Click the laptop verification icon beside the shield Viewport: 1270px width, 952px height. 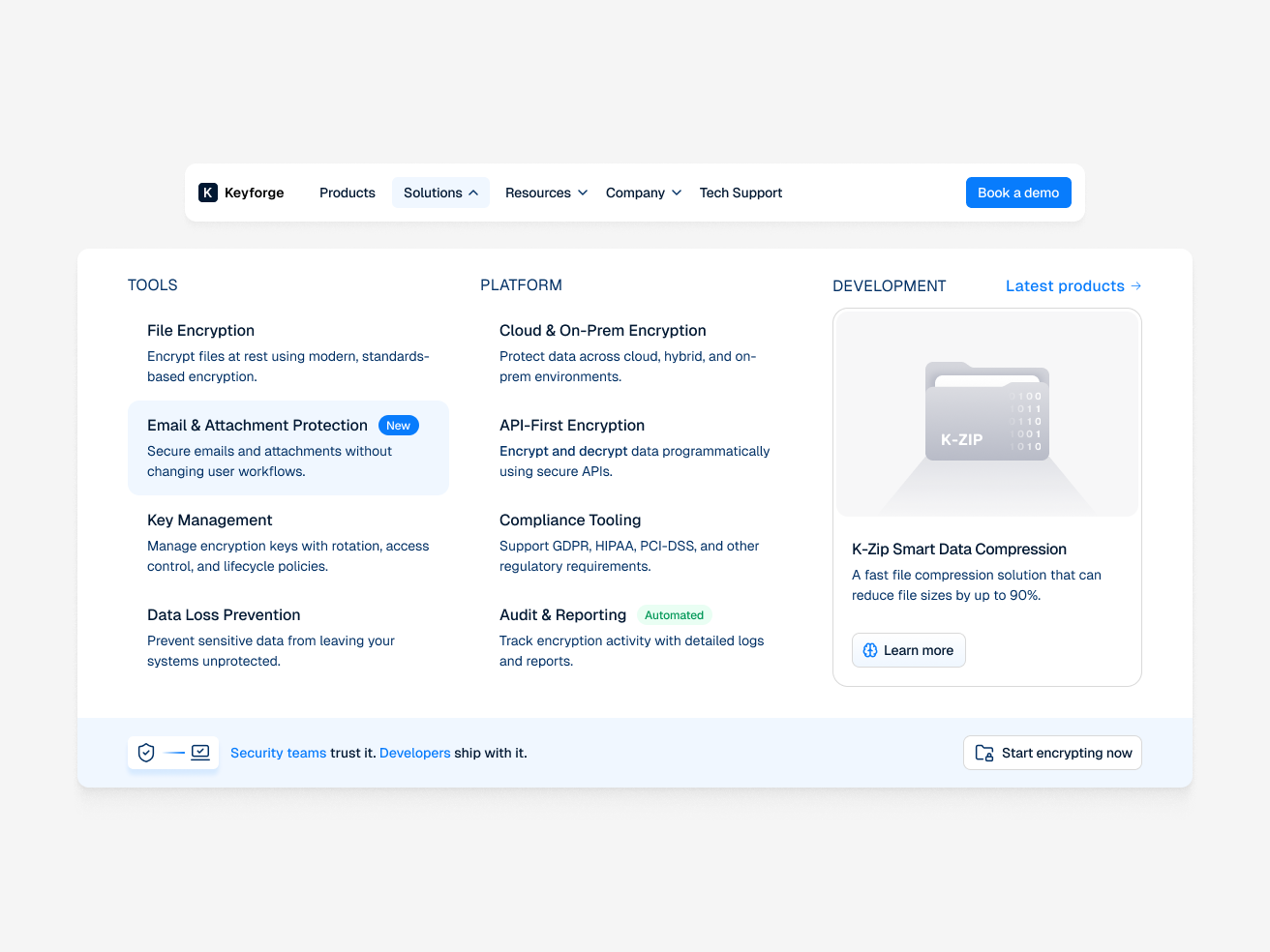199,752
